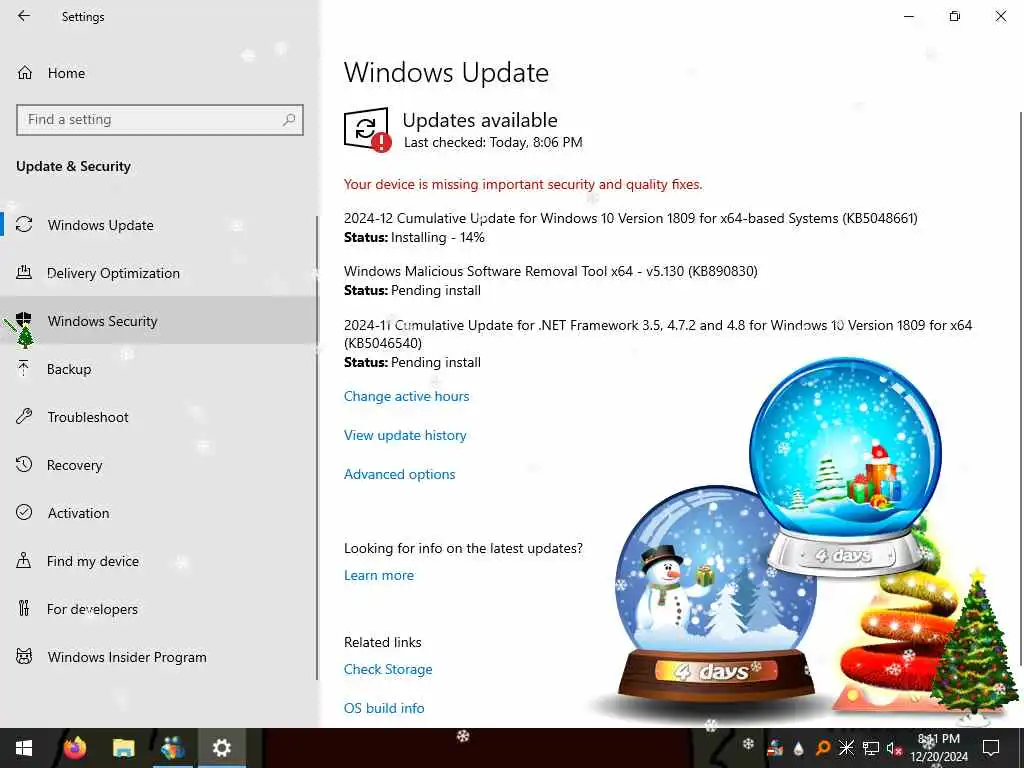This screenshot has height=768, width=1024.
Task: Go to Settings Home
Action: 160,73
